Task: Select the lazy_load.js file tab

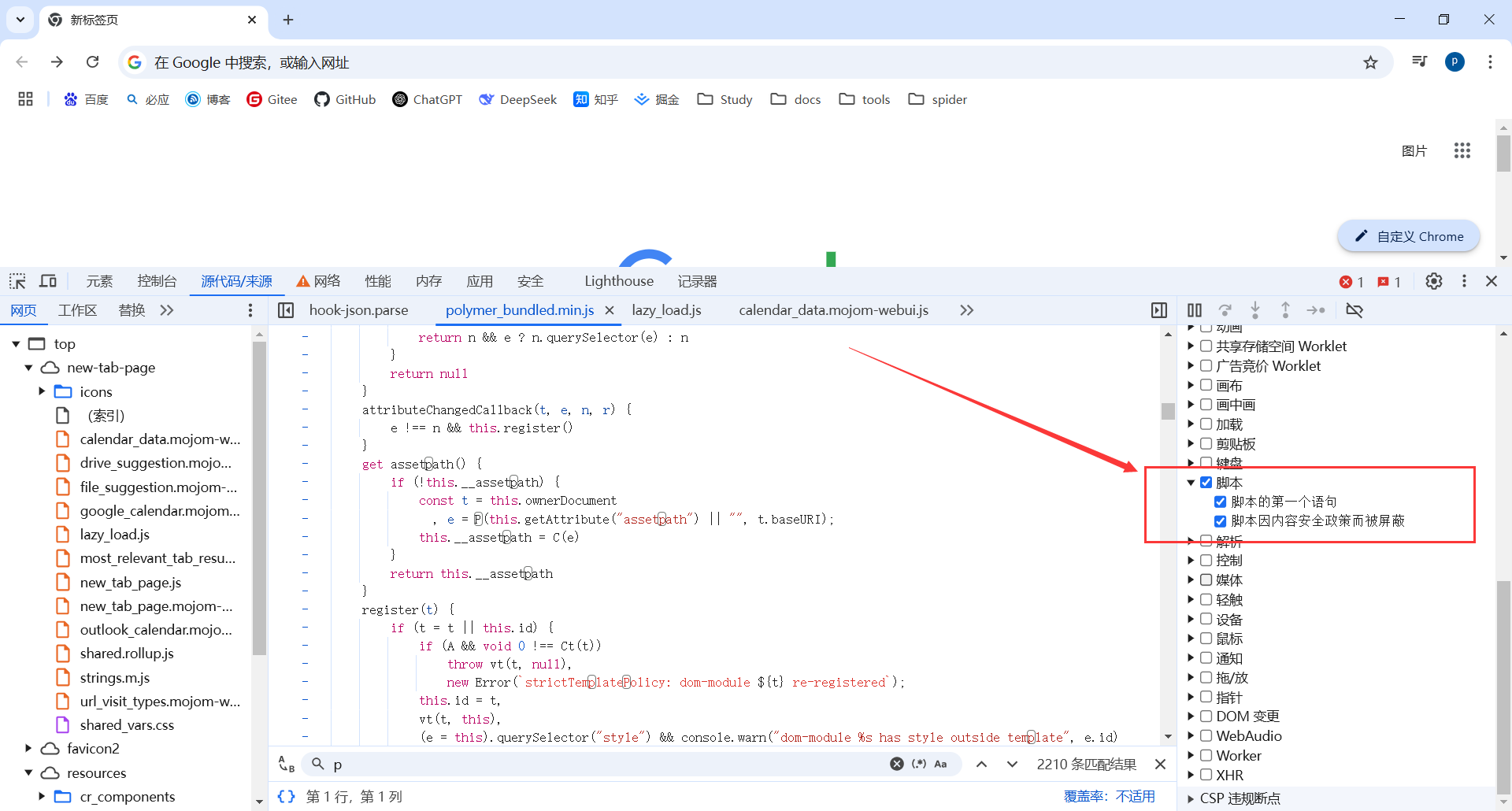Action: [666, 310]
